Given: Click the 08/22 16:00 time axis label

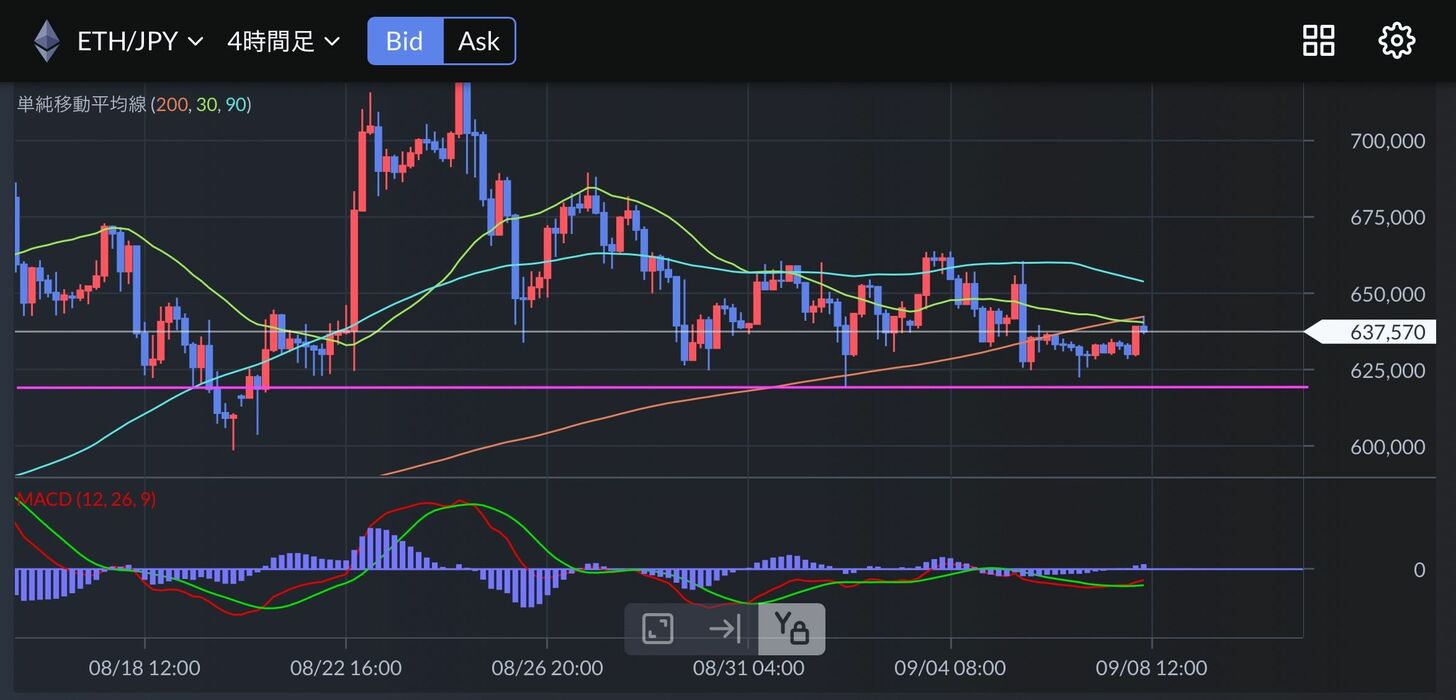Looking at the screenshot, I should (x=346, y=667).
